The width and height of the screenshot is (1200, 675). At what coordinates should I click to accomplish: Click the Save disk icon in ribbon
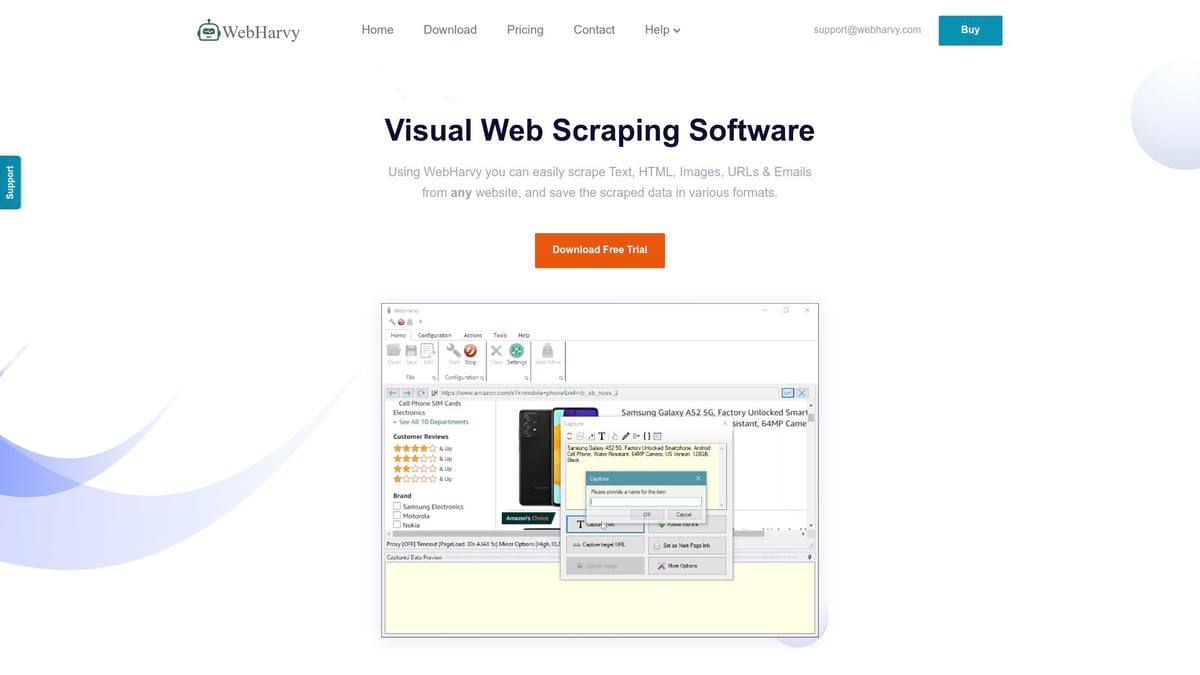point(411,351)
